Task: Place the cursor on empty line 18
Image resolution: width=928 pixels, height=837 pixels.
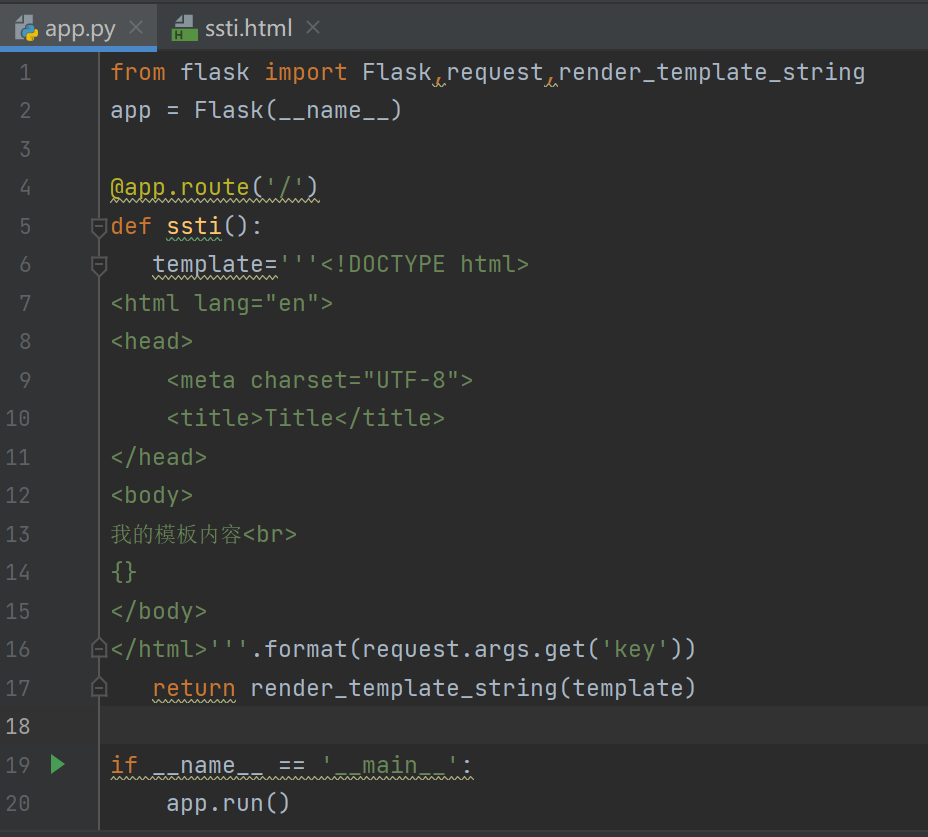Action: coord(513,726)
